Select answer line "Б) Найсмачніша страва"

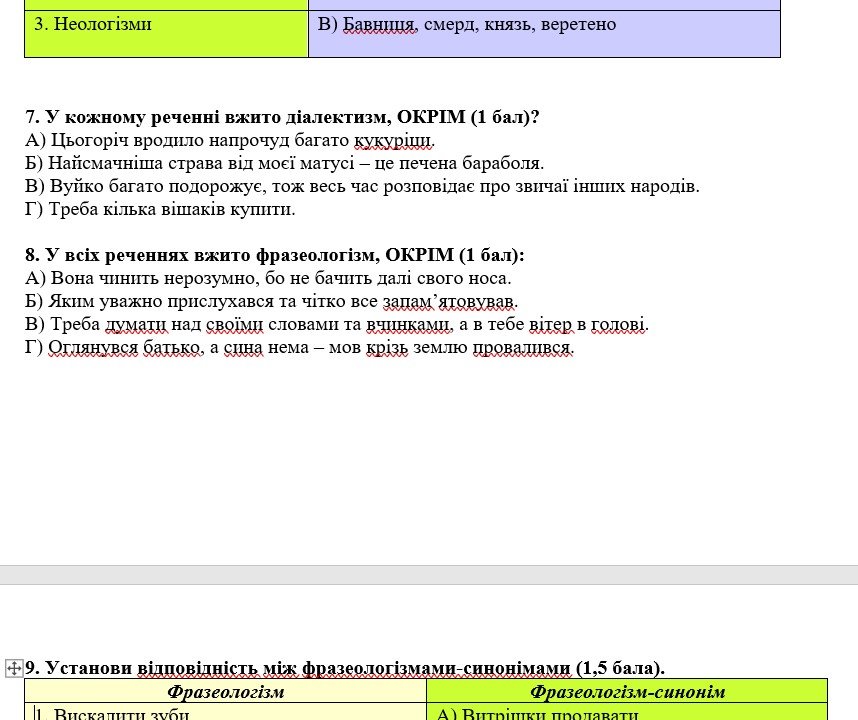(x=284, y=163)
